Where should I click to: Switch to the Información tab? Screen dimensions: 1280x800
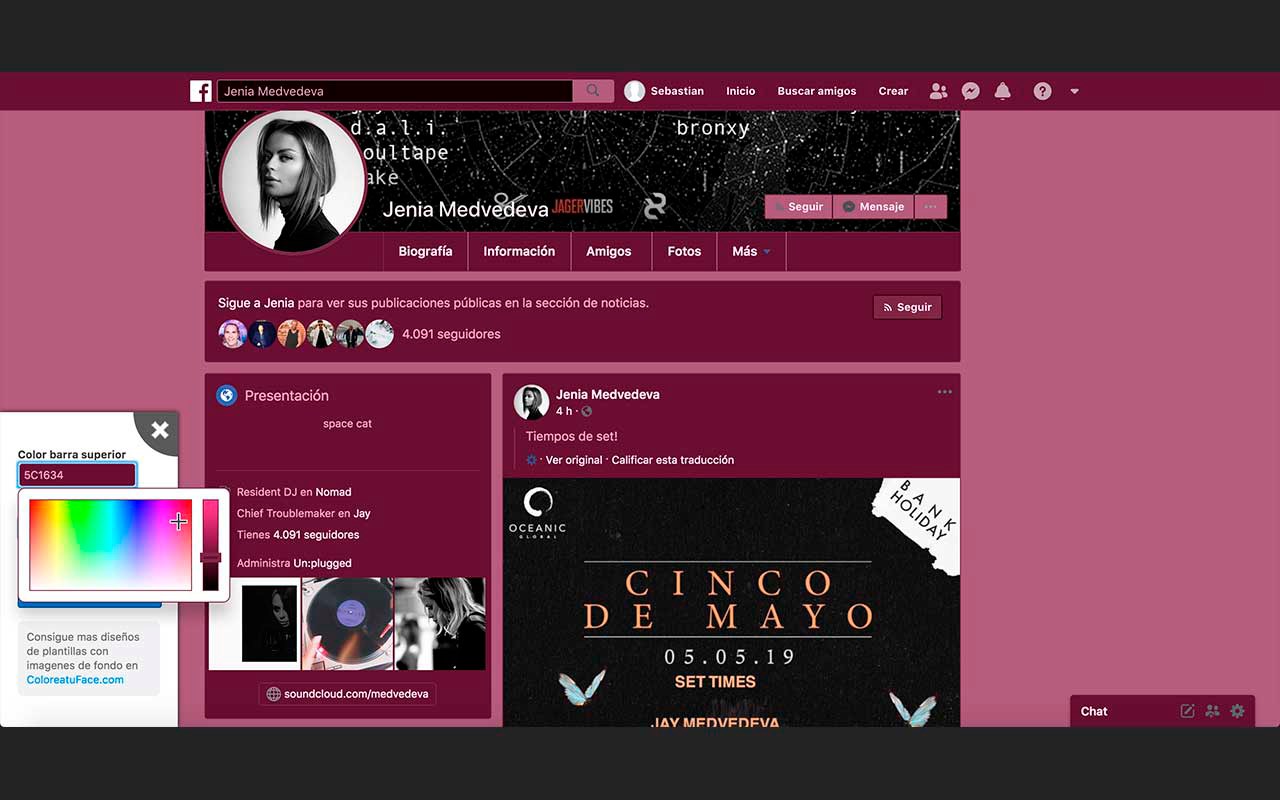[x=519, y=251]
